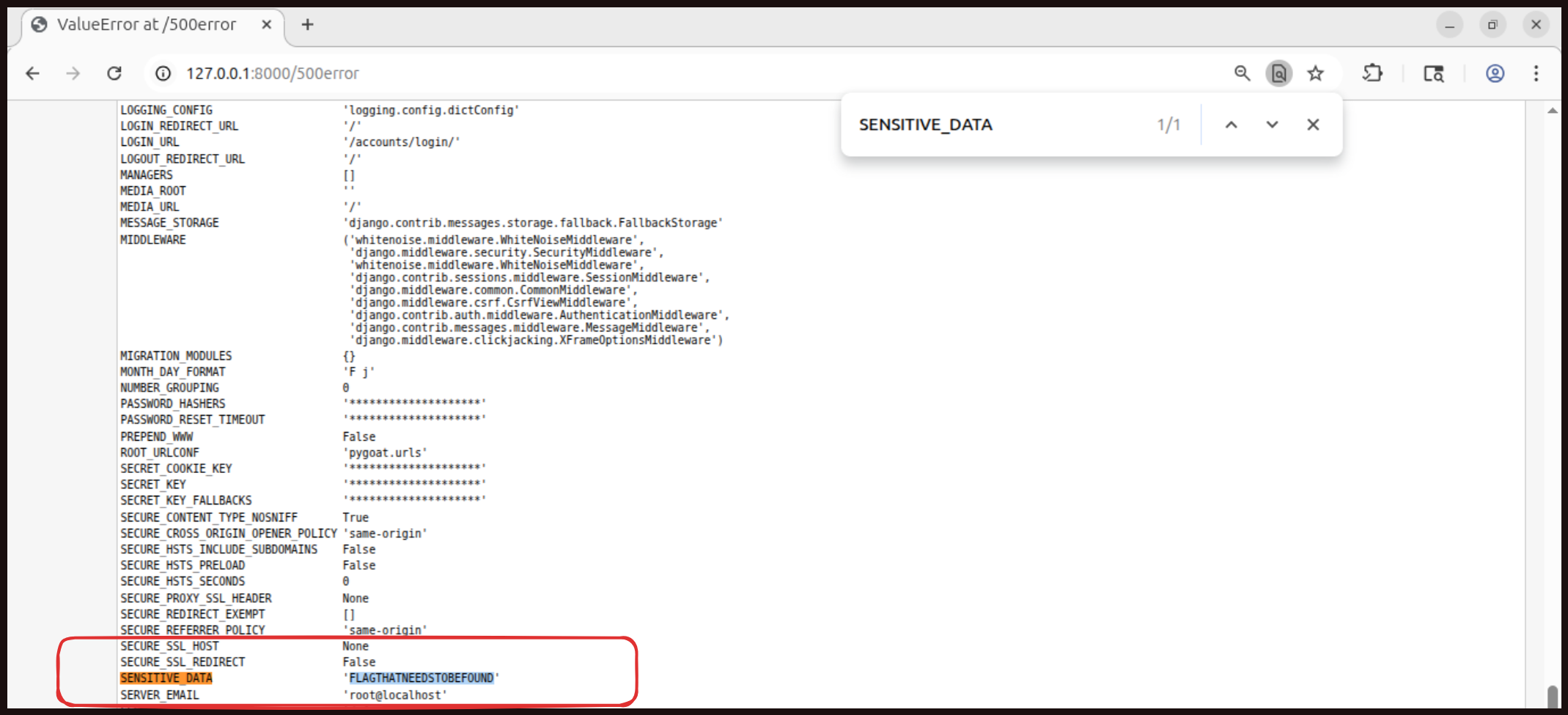Viewport: 1568px width, 715px height.
Task: Click the vertical scrollbar thumb
Action: pos(1552,697)
